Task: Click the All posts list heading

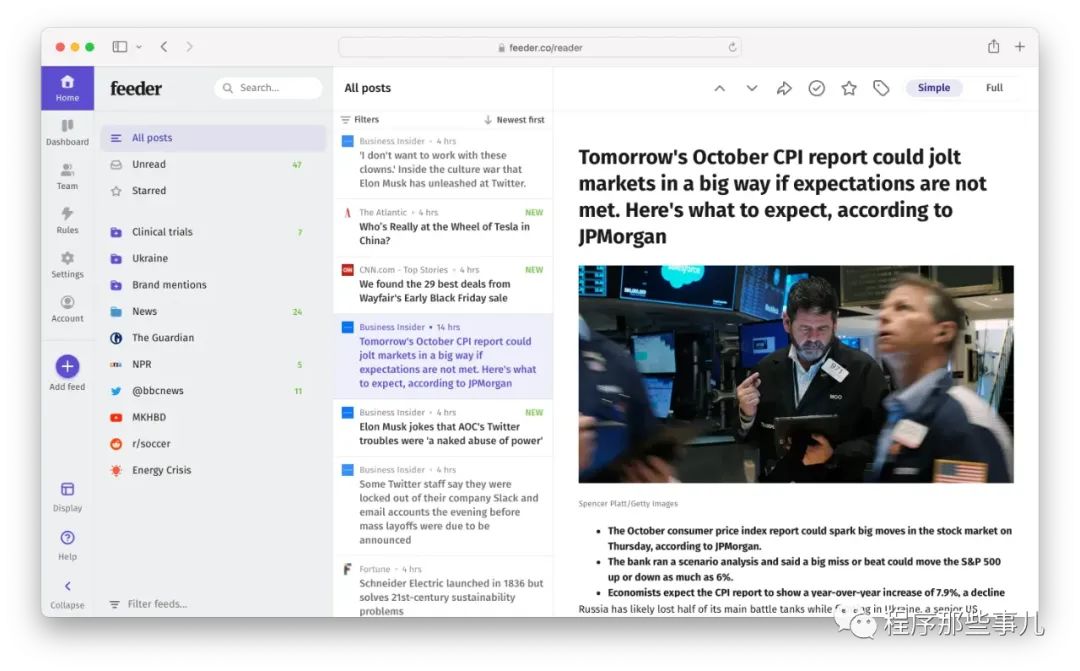Action: [x=367, y=88]
